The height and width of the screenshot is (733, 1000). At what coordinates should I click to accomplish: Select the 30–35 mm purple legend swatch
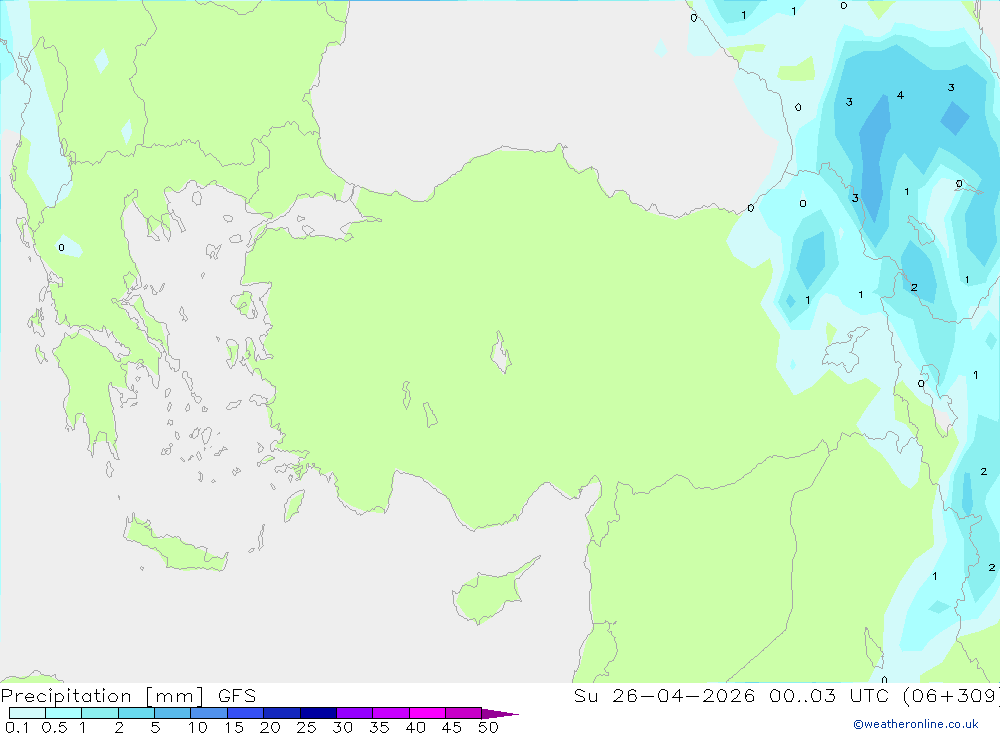coord(355,713)
